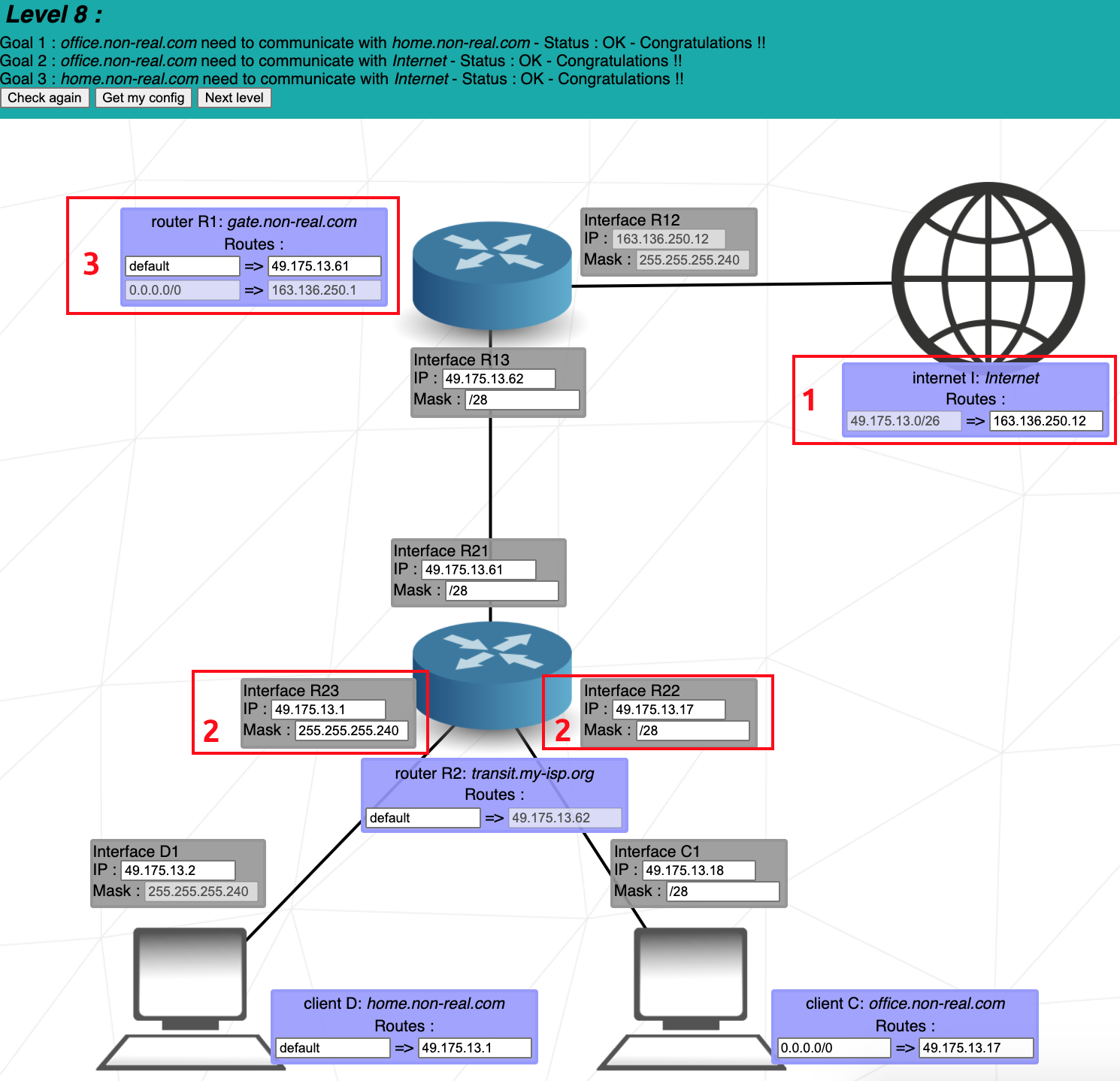Edit Interface R21 IP field 49.175.13.61
Screen dimensions: 1120x1081
pos(479,570)
